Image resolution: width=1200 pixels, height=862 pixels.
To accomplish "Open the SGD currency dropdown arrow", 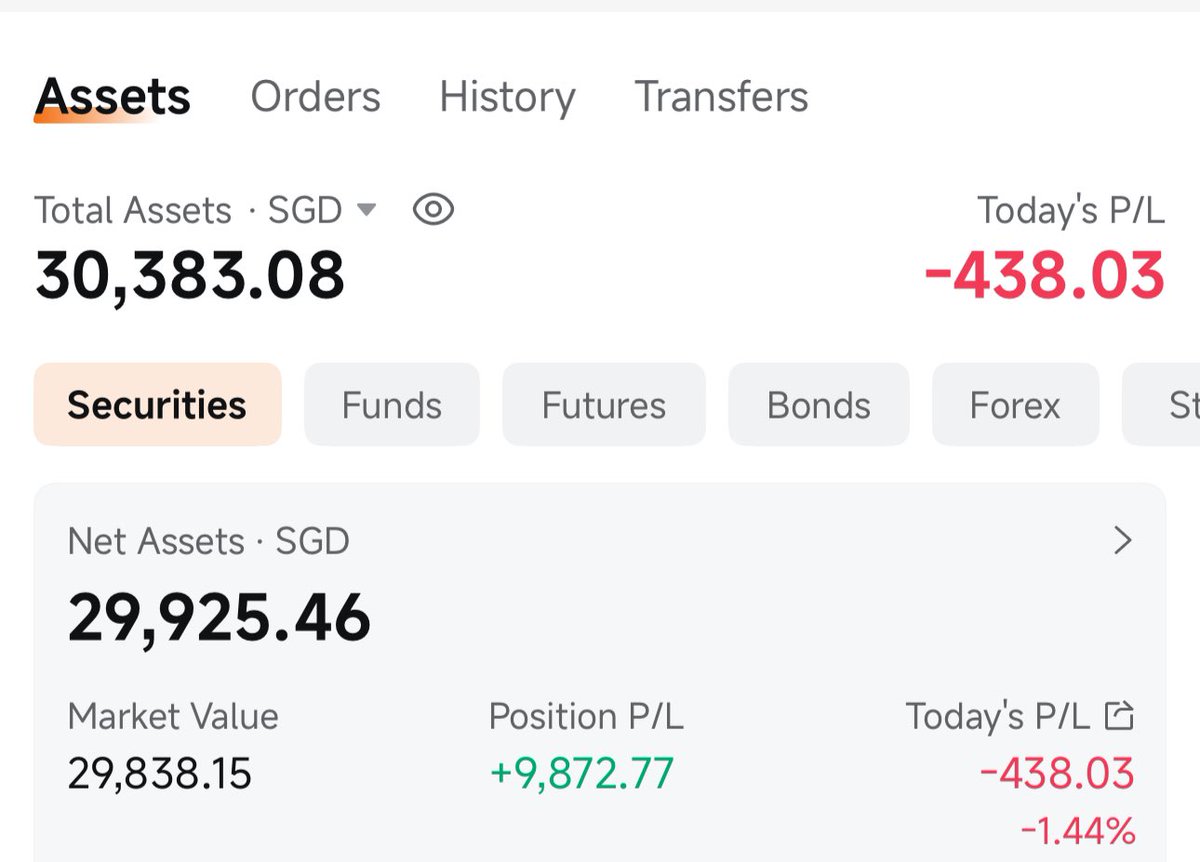I will pyautogui.click(x=367, y=210).
